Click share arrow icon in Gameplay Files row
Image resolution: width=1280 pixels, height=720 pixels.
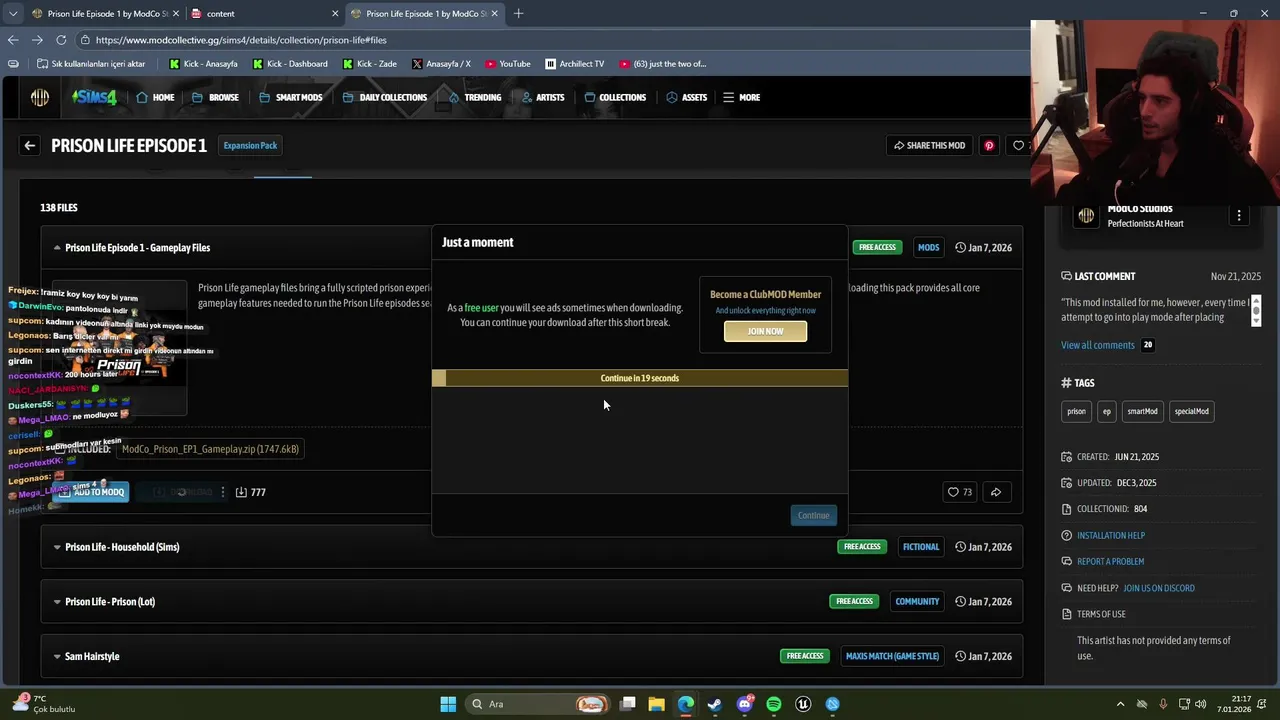996,492
